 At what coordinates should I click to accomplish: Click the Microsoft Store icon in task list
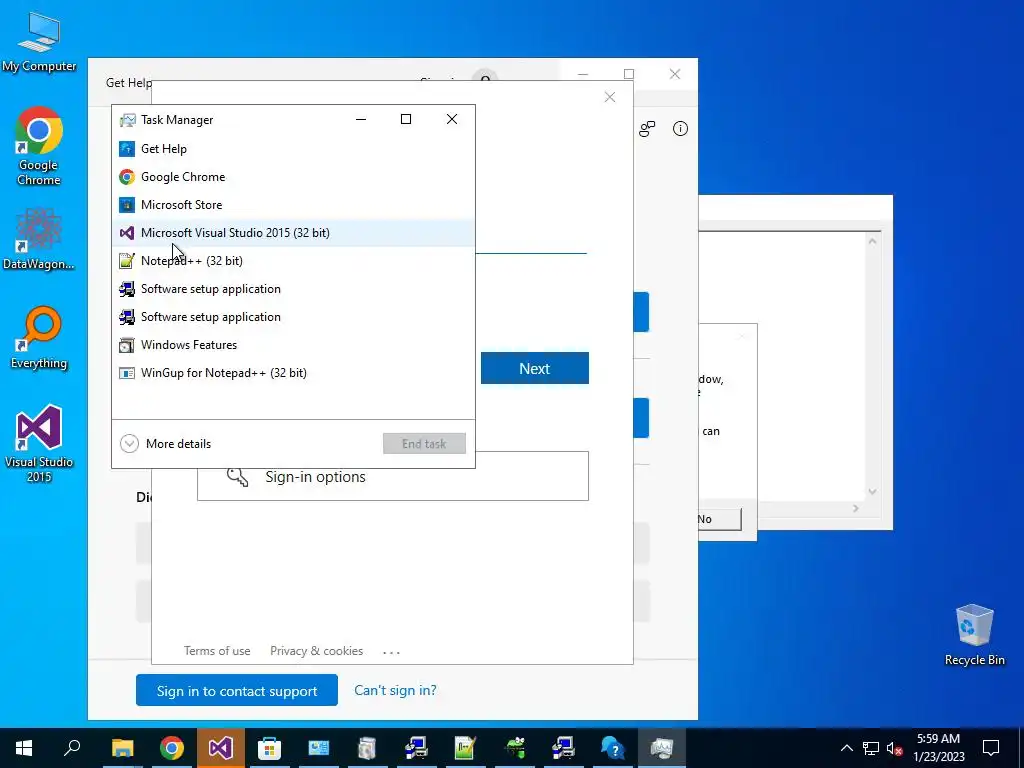[x=127, y=205]
